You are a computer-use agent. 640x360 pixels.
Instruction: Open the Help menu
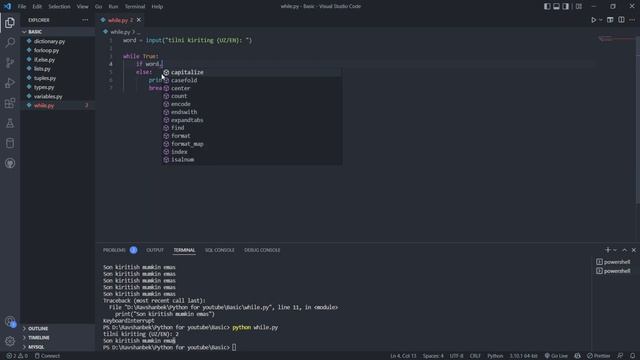pyautogui.click(x=157, y=7)
